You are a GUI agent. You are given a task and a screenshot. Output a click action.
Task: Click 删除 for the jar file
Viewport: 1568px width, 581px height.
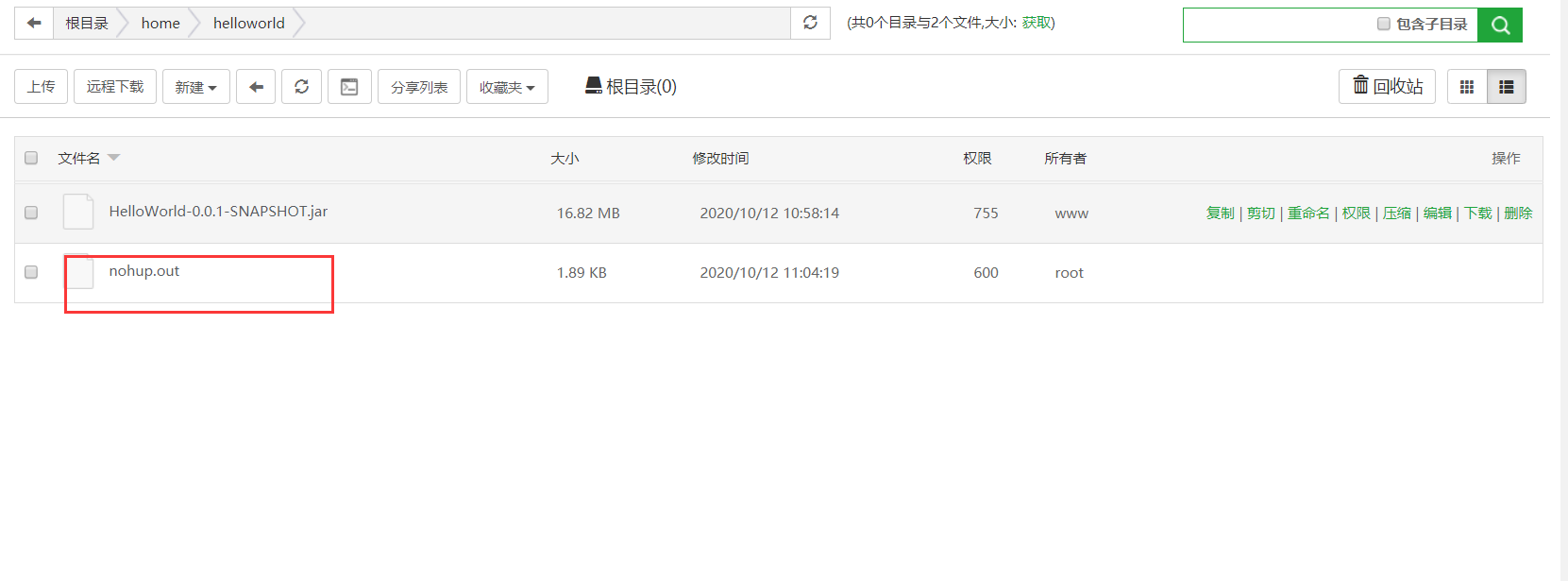[x=1518, y=214]
